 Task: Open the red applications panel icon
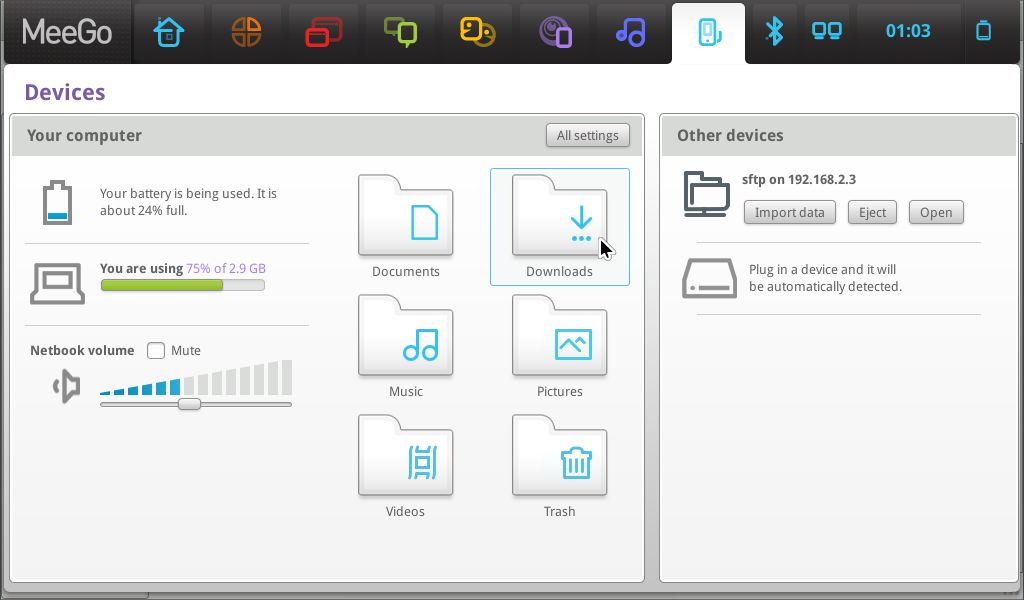(x=323, y=32)
